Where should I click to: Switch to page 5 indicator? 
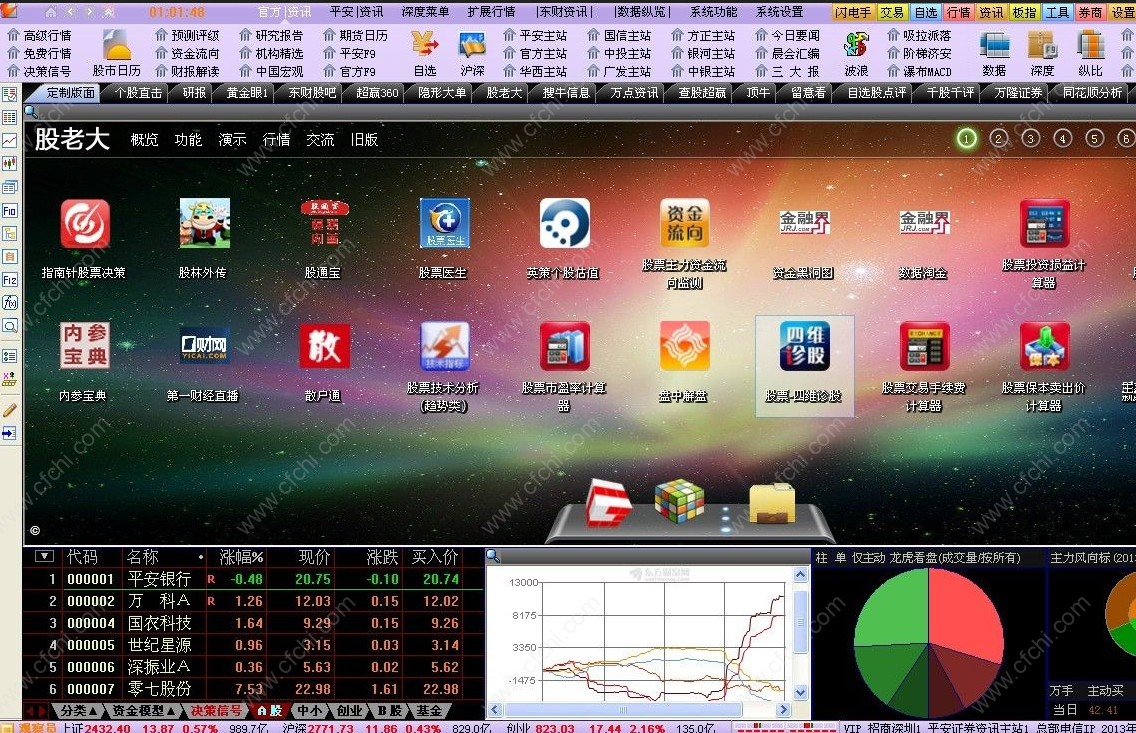click(1095, 138)
